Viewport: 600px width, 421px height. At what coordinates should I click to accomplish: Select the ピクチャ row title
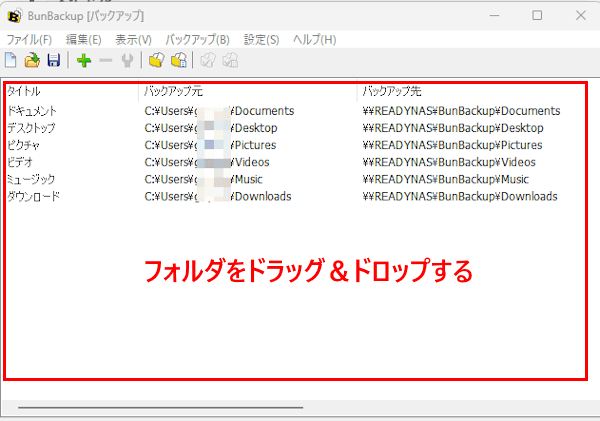pos(23,145)
